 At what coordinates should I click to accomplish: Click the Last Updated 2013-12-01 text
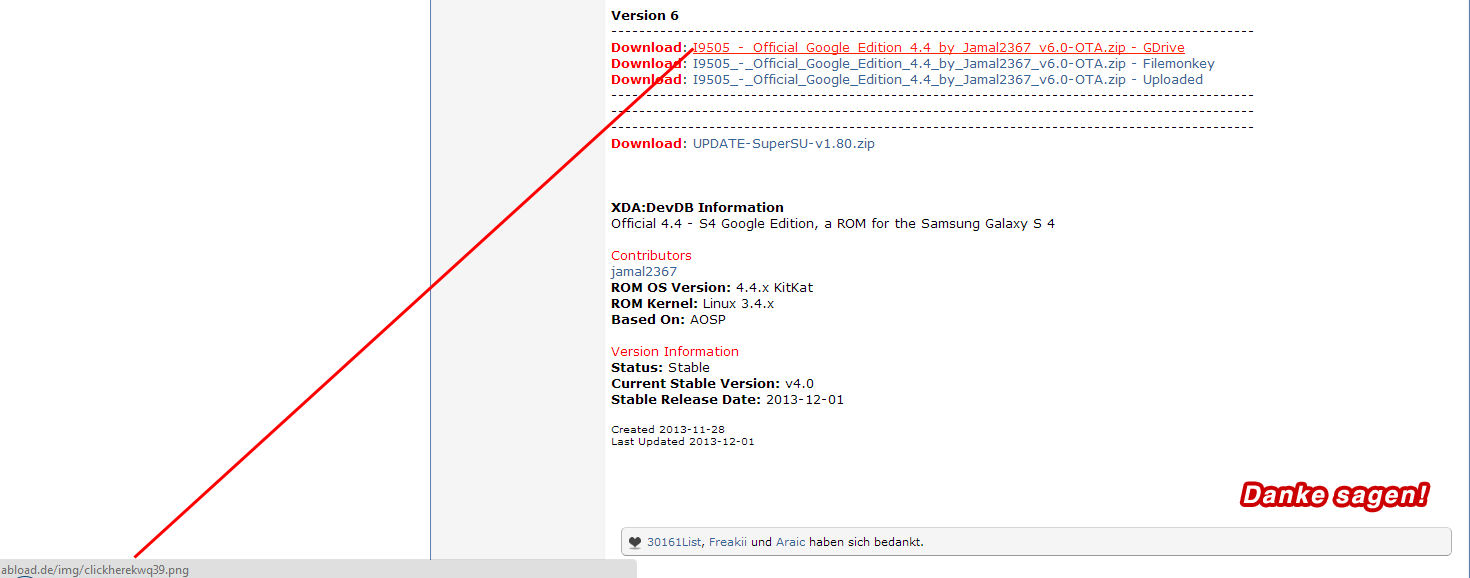[683, 442]
